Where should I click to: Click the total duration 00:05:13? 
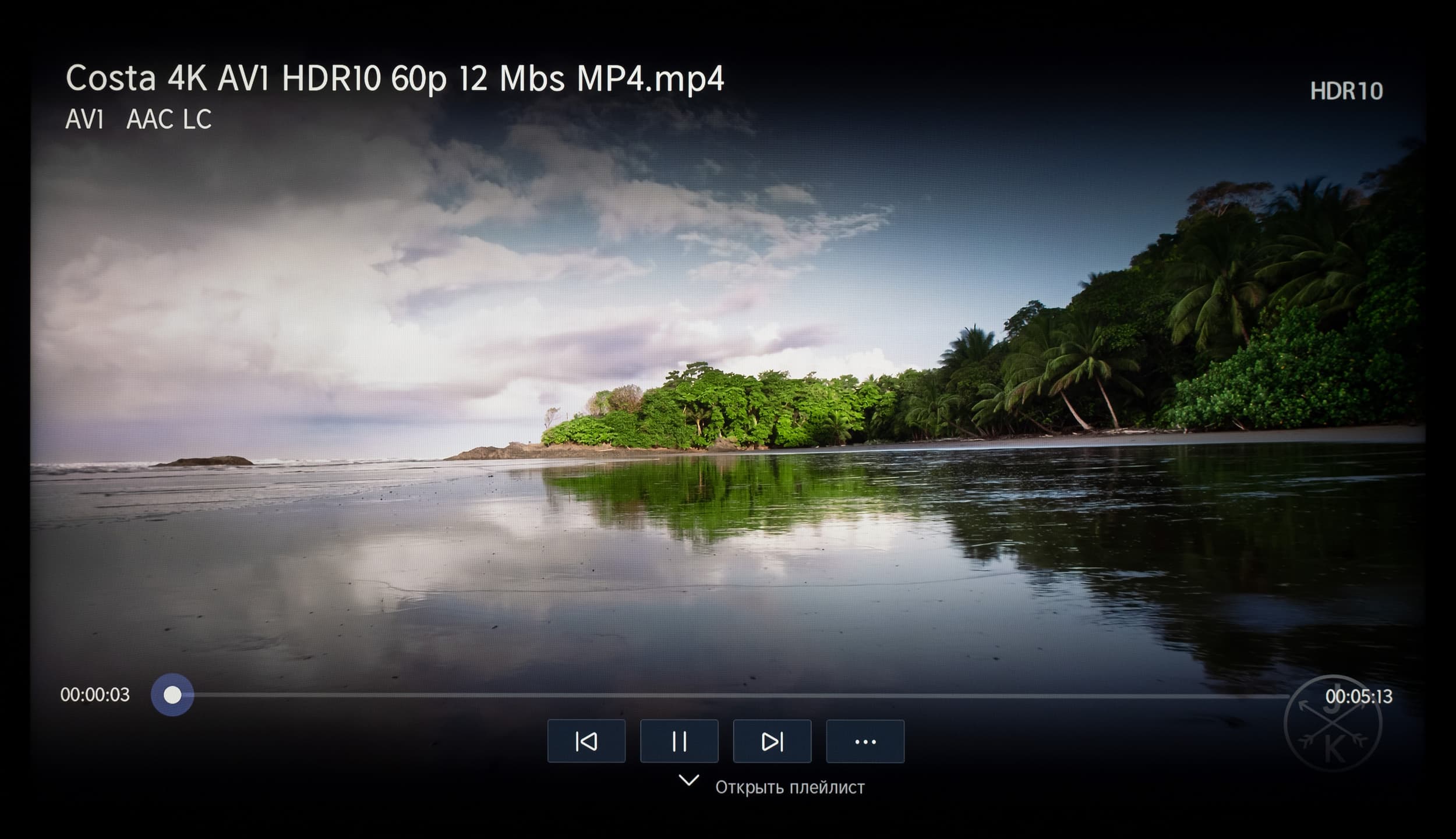tap(1358, 696)
